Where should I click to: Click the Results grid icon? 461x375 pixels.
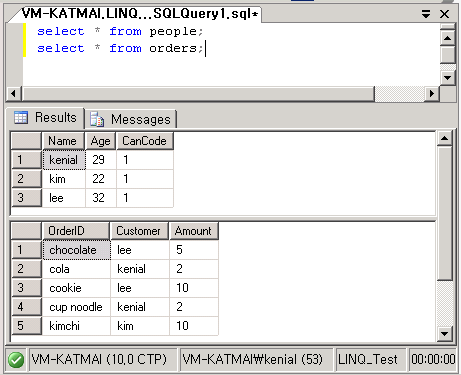click(21, 118)
